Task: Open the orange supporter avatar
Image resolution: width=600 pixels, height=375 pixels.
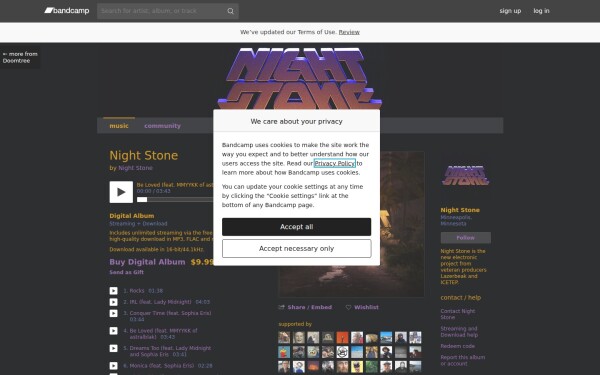Action: pyautogui.click(x=342, y=338)
